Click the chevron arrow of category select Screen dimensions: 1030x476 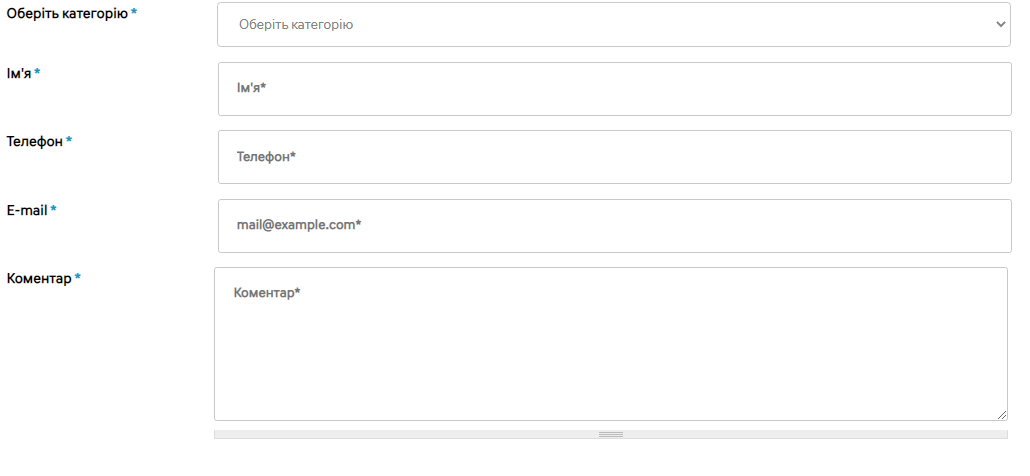1001,24
